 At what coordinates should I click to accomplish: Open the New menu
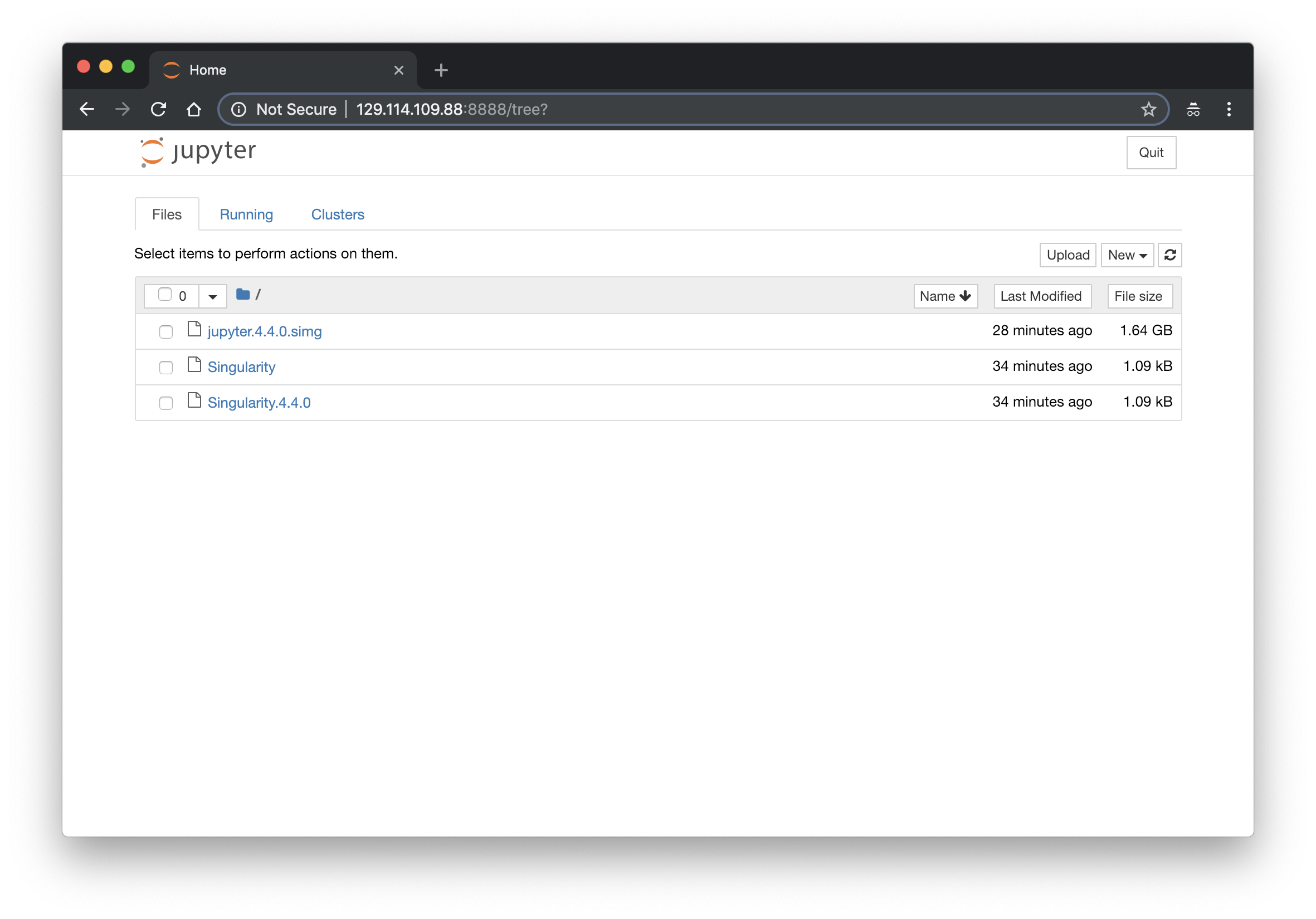(1126, 255)
